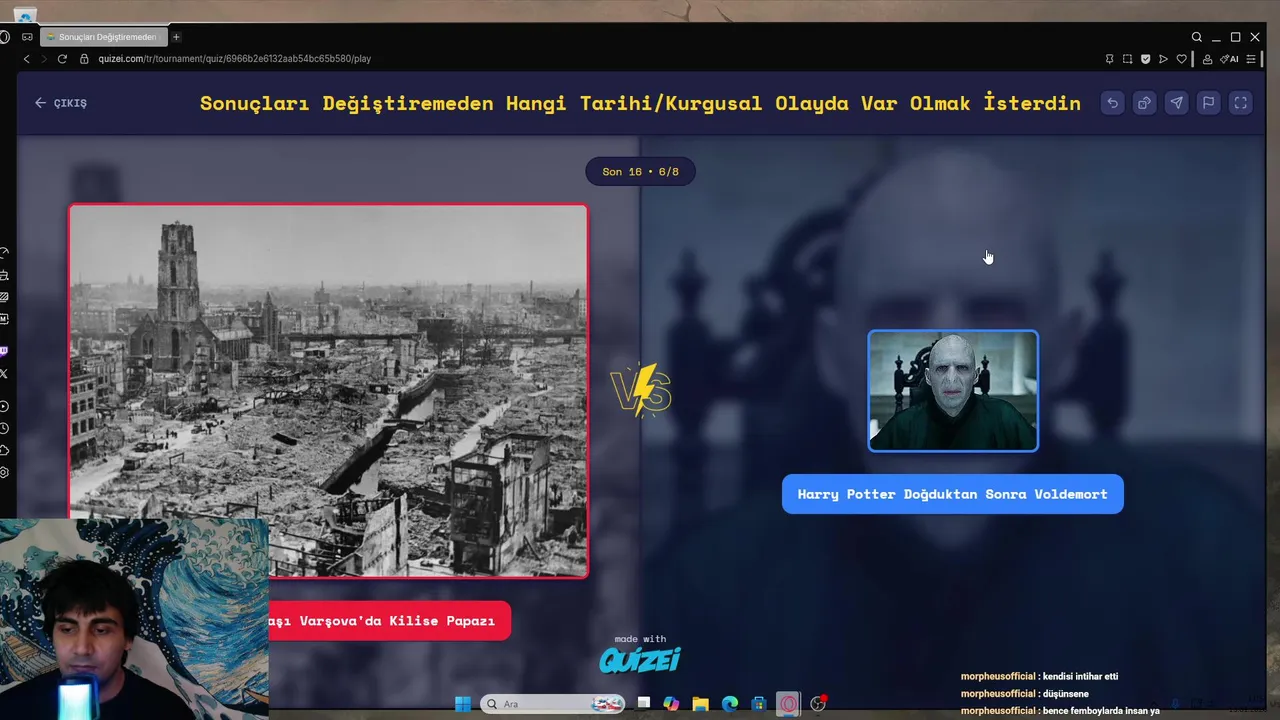Click the Son 16 • 6/8 round indicator
Image resolution: width=1280 pixels, height=720 pixels.
coord(640,172)
